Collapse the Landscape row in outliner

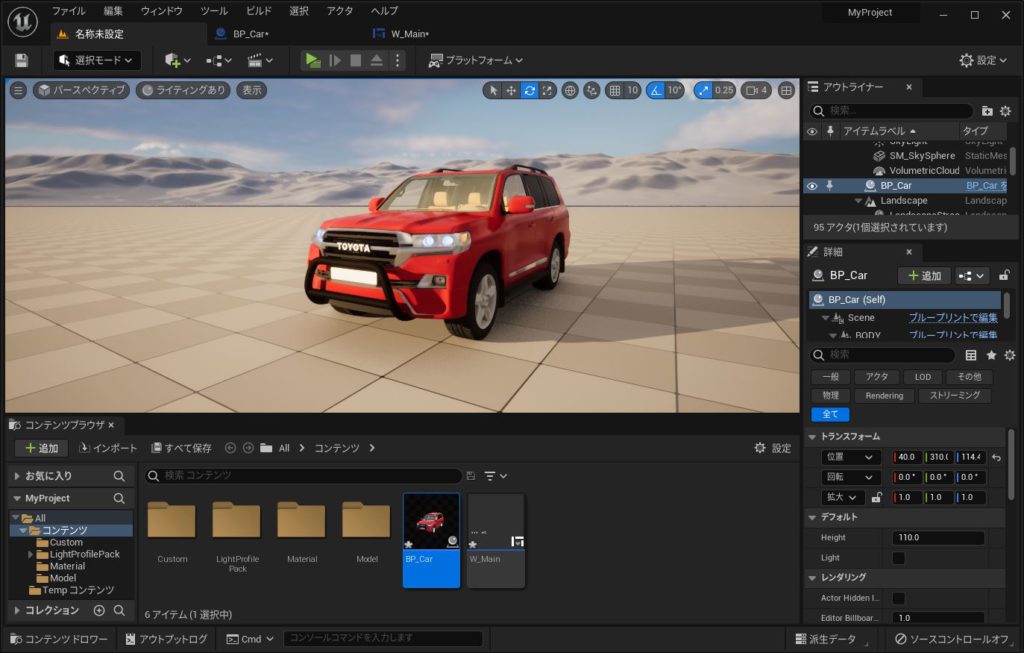(858, 201)
